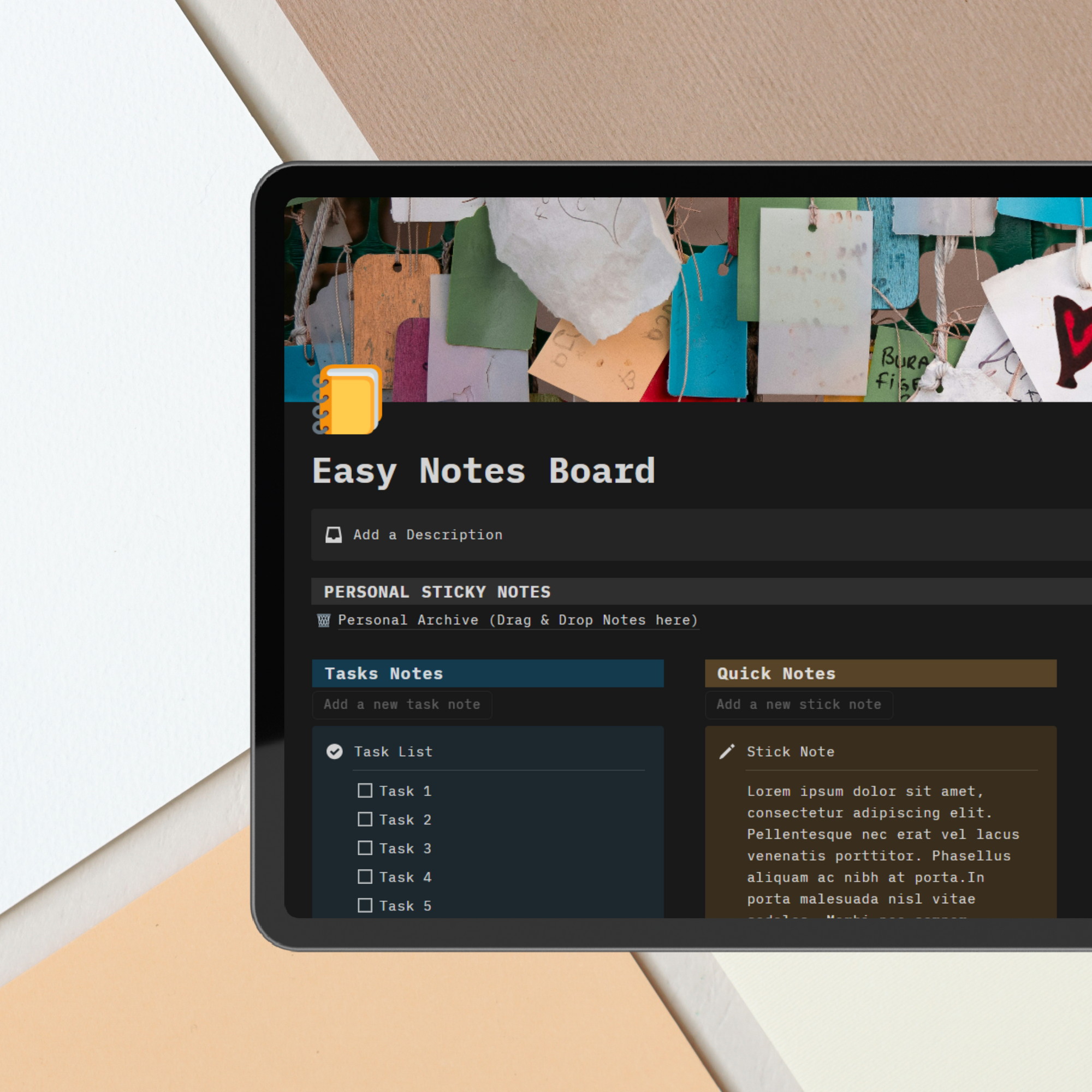Click the Task List note title
This screenshot has width=1092, height=1092.
(393, 752)
